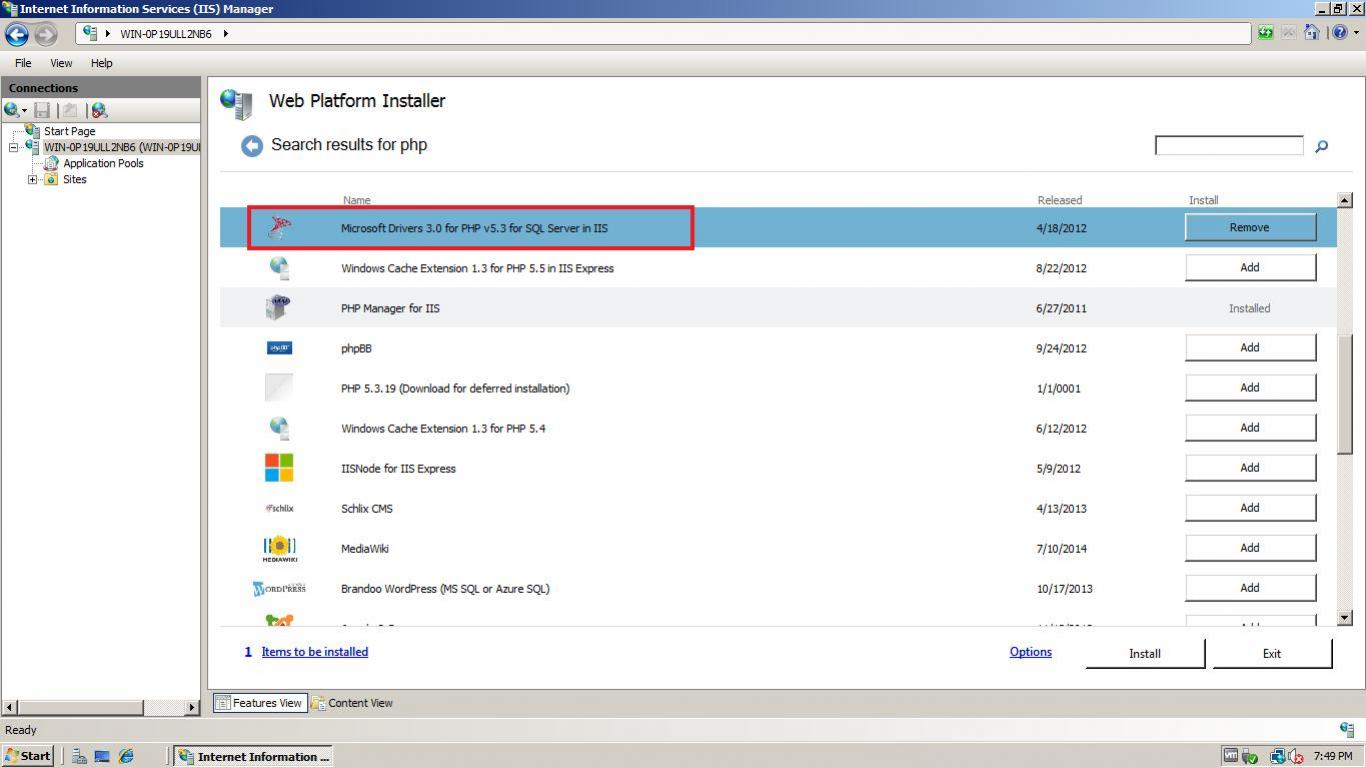Add Brandoo WordPress to the install list
This screenshot has width=1366, height=768.
tap(1250, 587)
